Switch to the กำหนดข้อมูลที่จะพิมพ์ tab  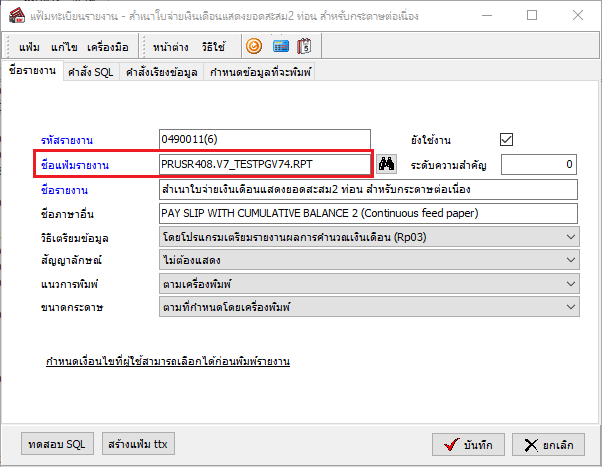click(258, 72)
